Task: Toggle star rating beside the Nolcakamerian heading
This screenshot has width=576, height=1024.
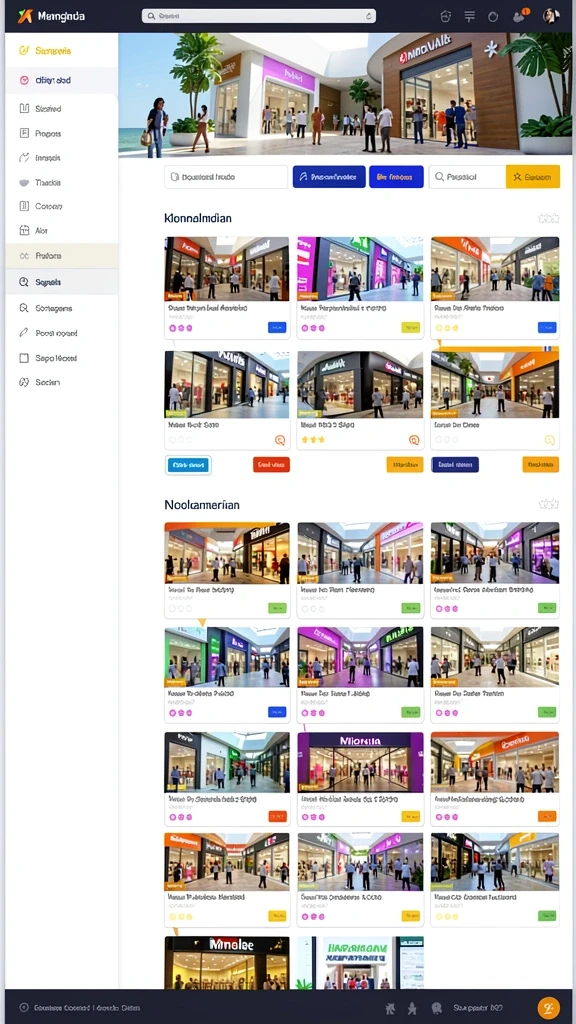Action: 549,504
